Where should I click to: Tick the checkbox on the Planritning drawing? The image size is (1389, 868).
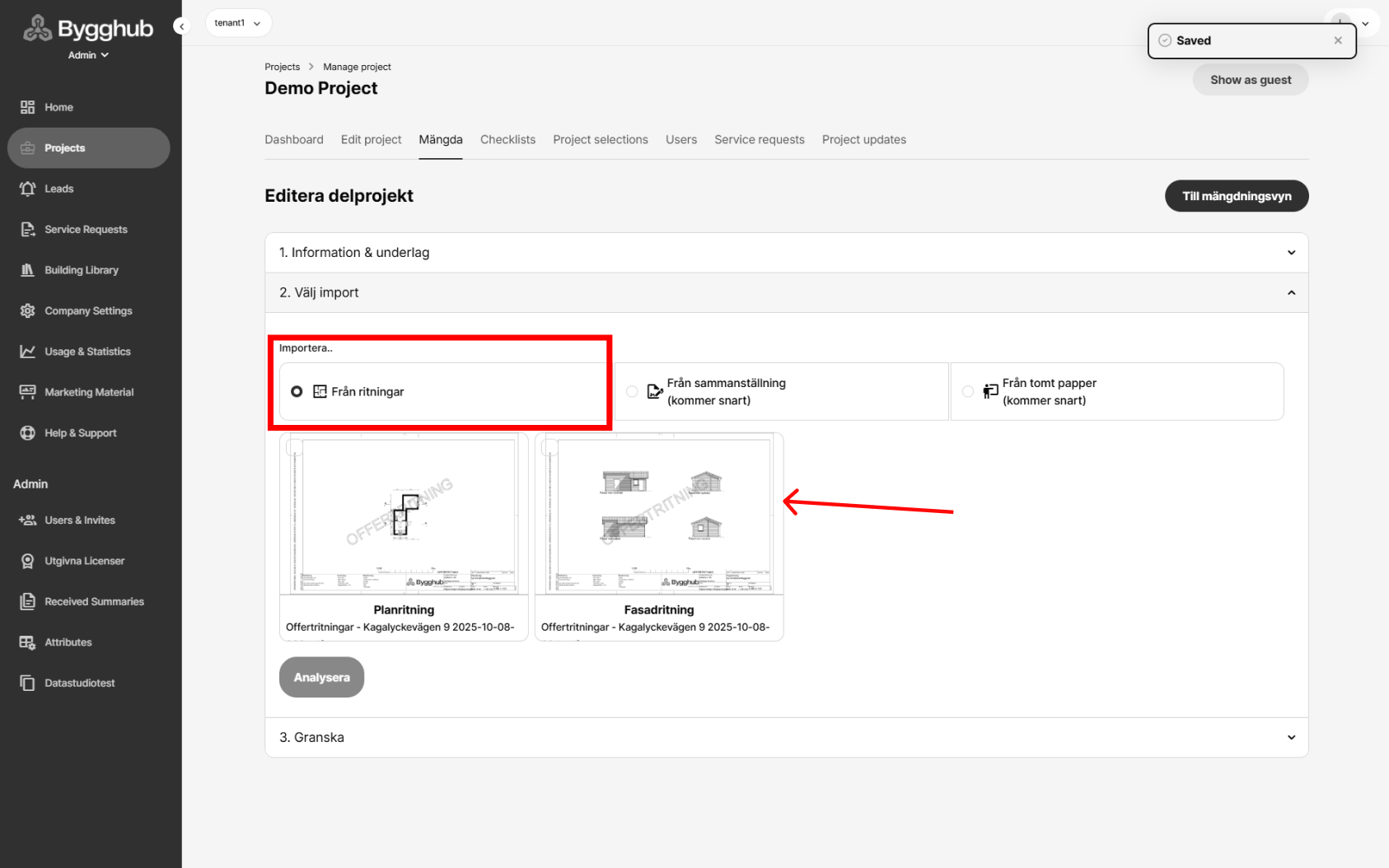pos(295,447)
